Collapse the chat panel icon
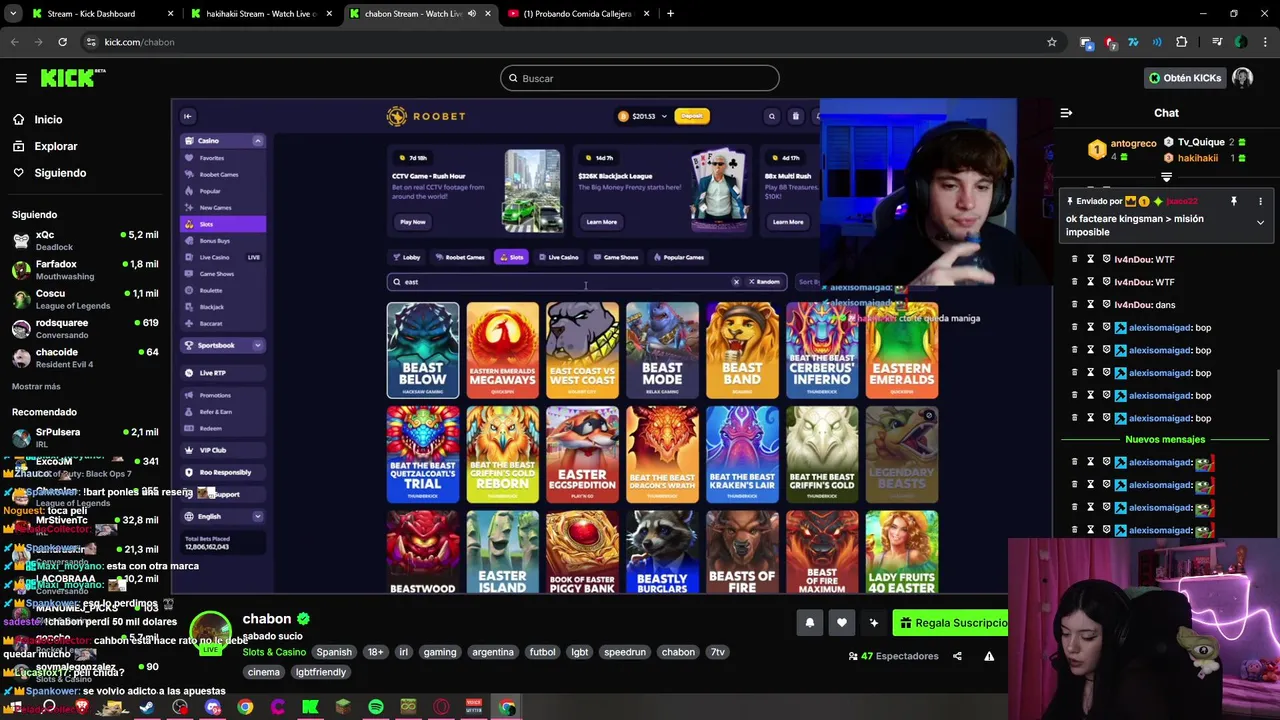Viewport: 1280px width, 720px height. pyautogui.click(x=1066, y=113)
